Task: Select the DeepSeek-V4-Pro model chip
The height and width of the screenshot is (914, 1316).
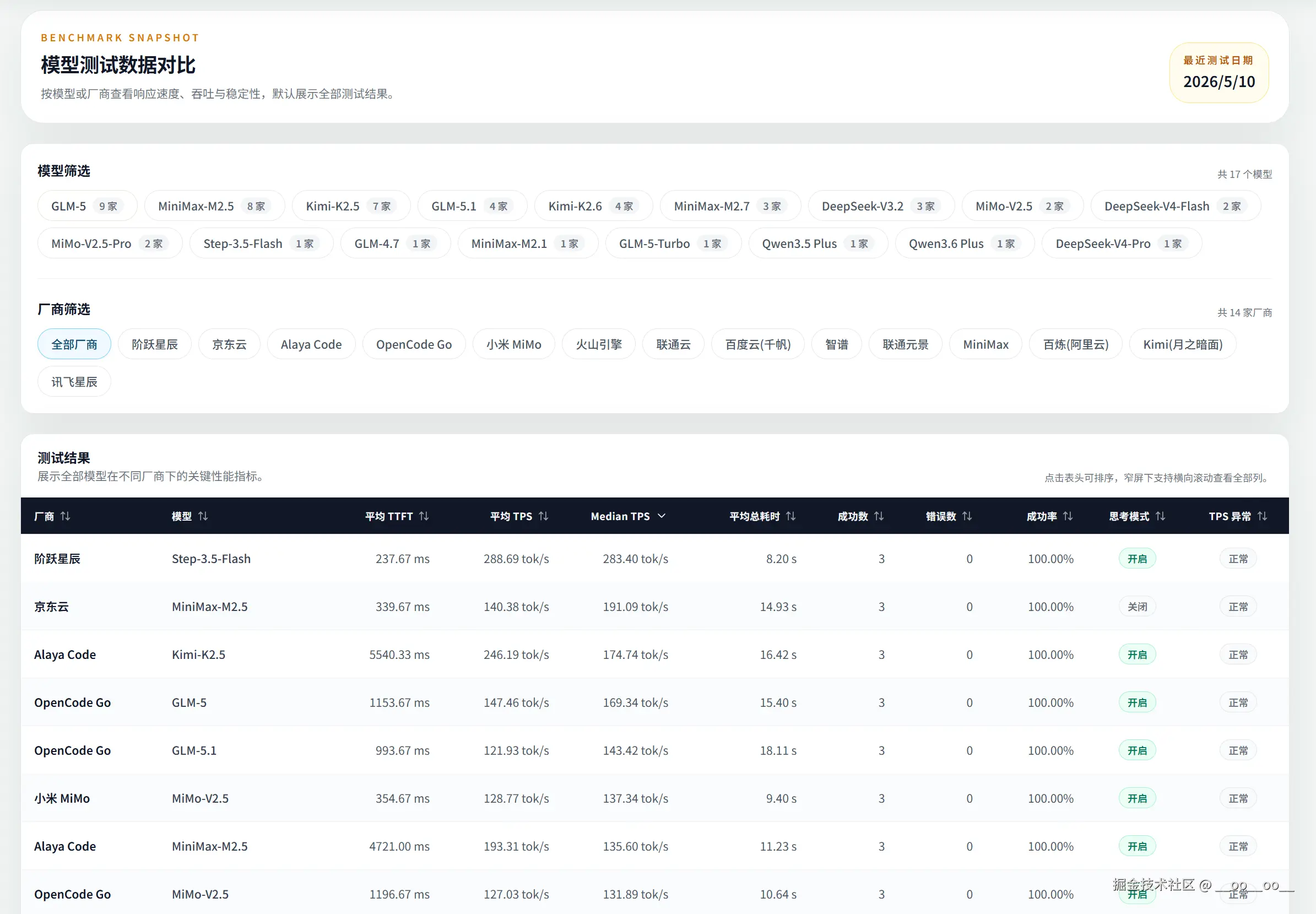Action: (x=1122, y=244)
